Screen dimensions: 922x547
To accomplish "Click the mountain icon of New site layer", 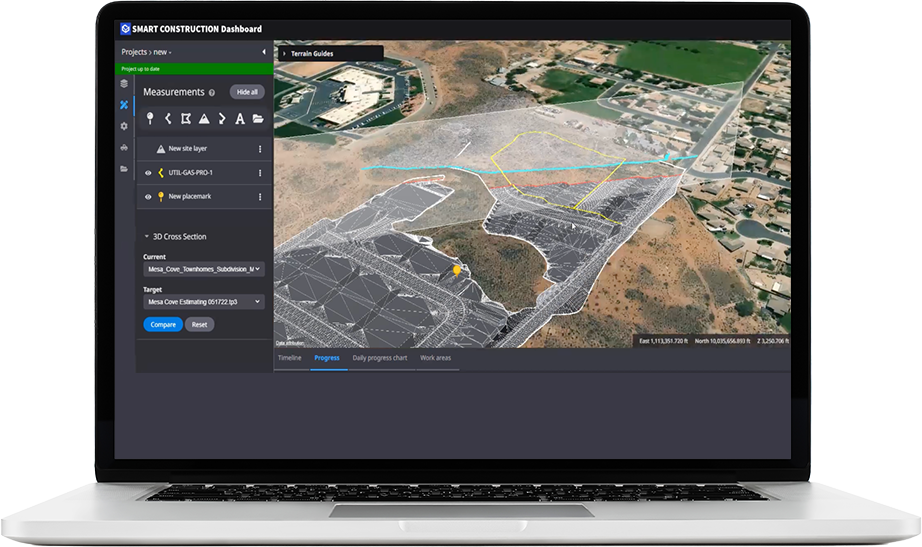I will pyautogui.click(x=161, y=149).
